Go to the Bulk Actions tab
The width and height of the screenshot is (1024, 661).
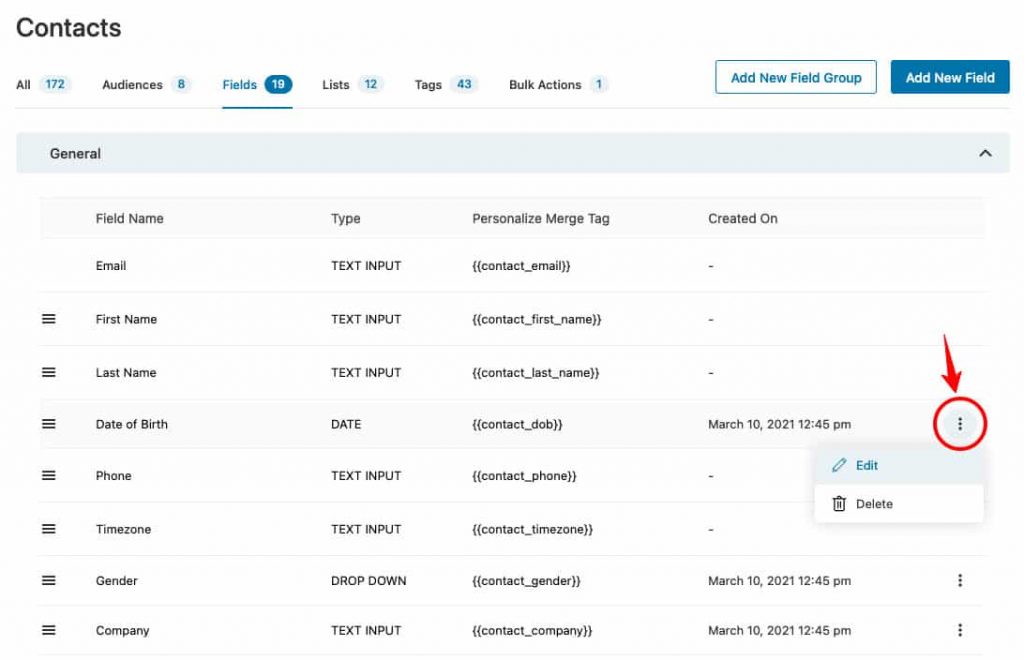[559, 84]
